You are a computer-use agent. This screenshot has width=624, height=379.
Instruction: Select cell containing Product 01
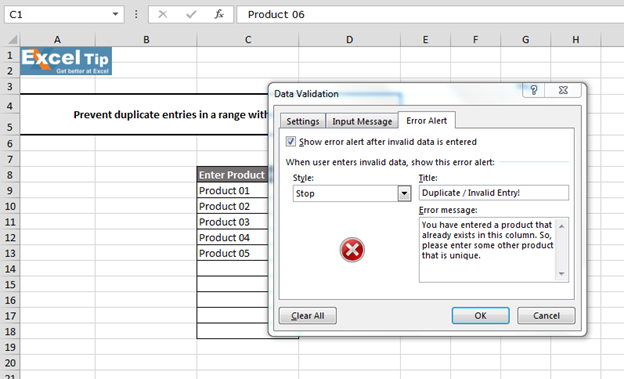pyautogui.click(x=232, y=190)
